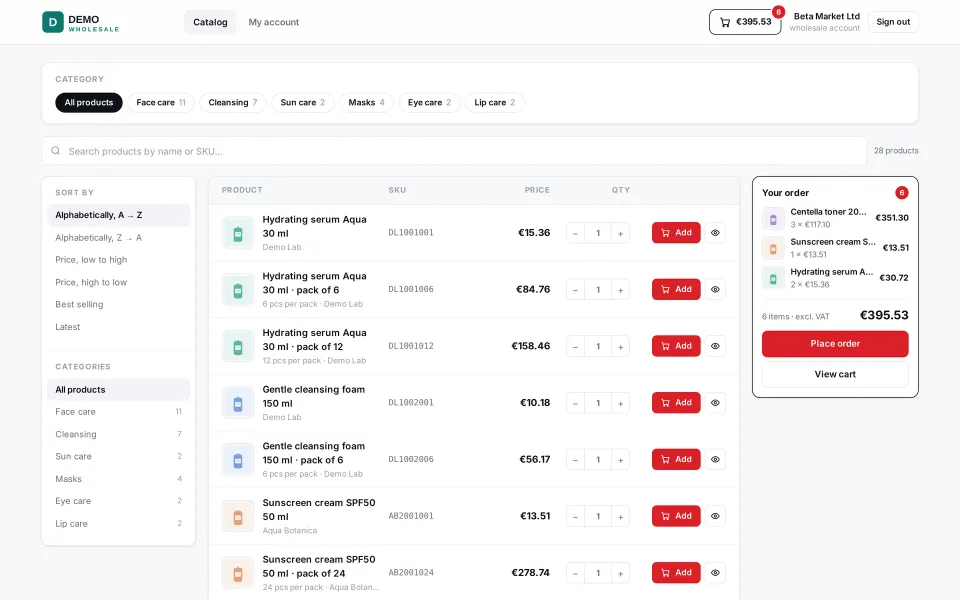Viewport: 960px width, 600px height.
Task: Click Centella toner line in Your order
Action: 835,218
